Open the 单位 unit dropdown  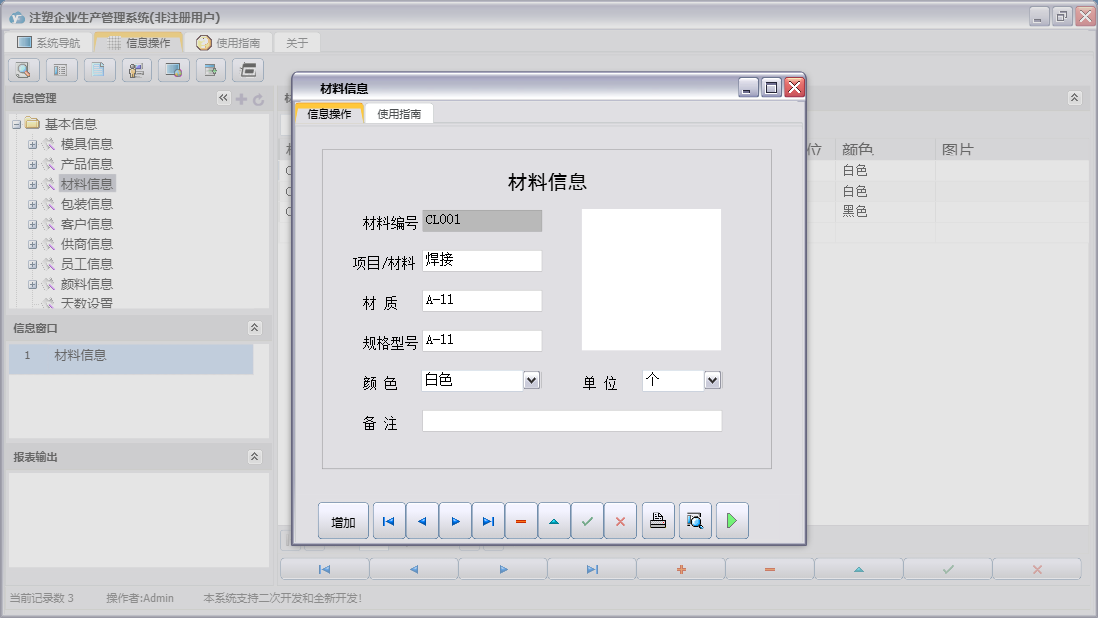tap(711, 380)
